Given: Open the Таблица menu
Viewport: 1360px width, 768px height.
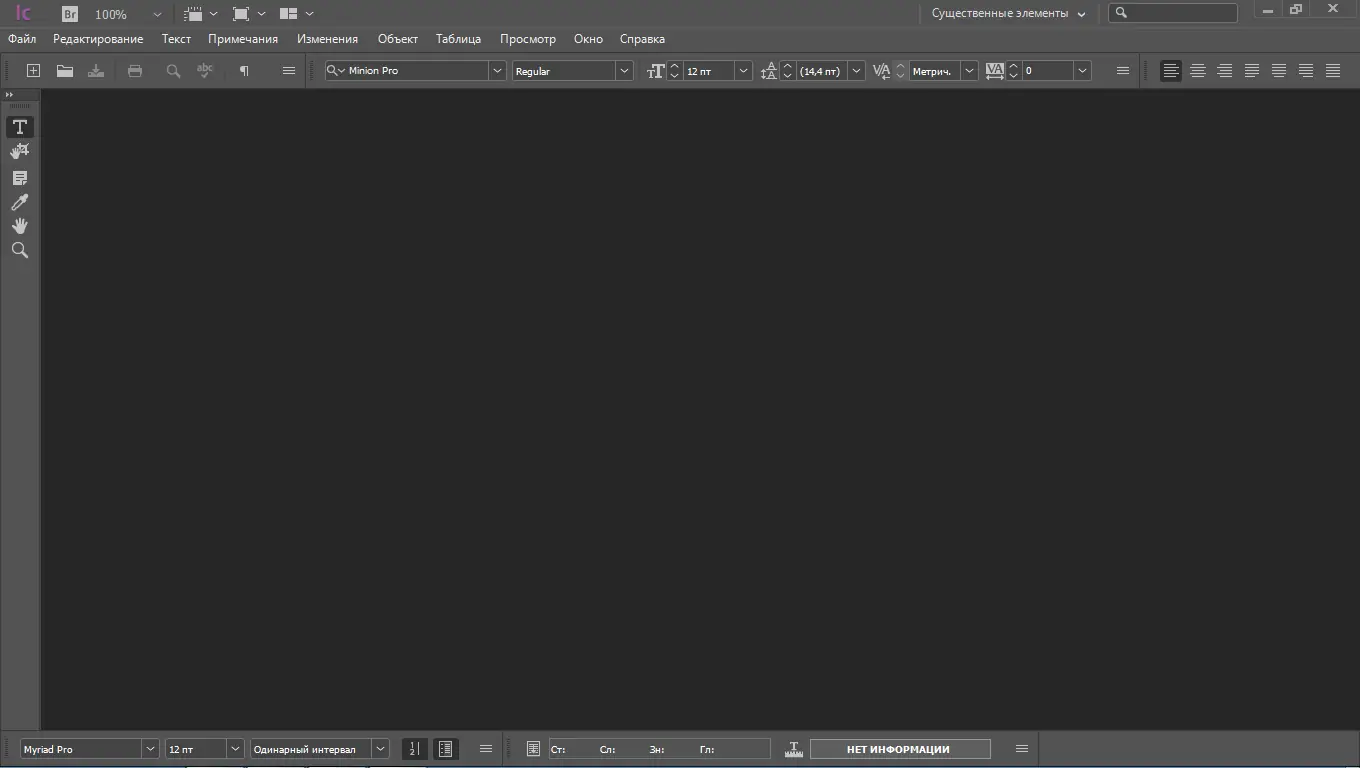Looking at the screenshot, I should [x=458, y=38].
